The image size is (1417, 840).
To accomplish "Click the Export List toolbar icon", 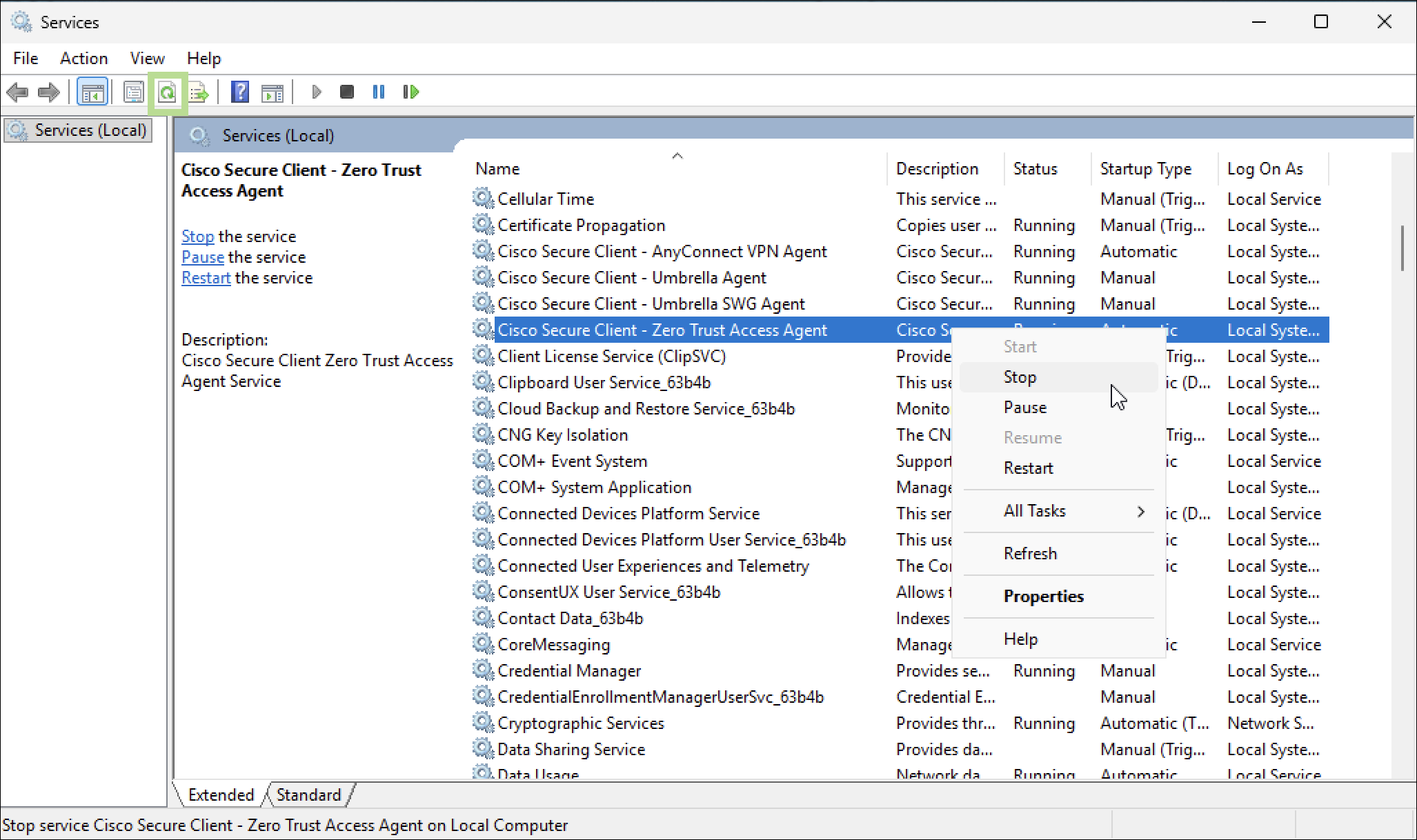I will click(199, 92).
